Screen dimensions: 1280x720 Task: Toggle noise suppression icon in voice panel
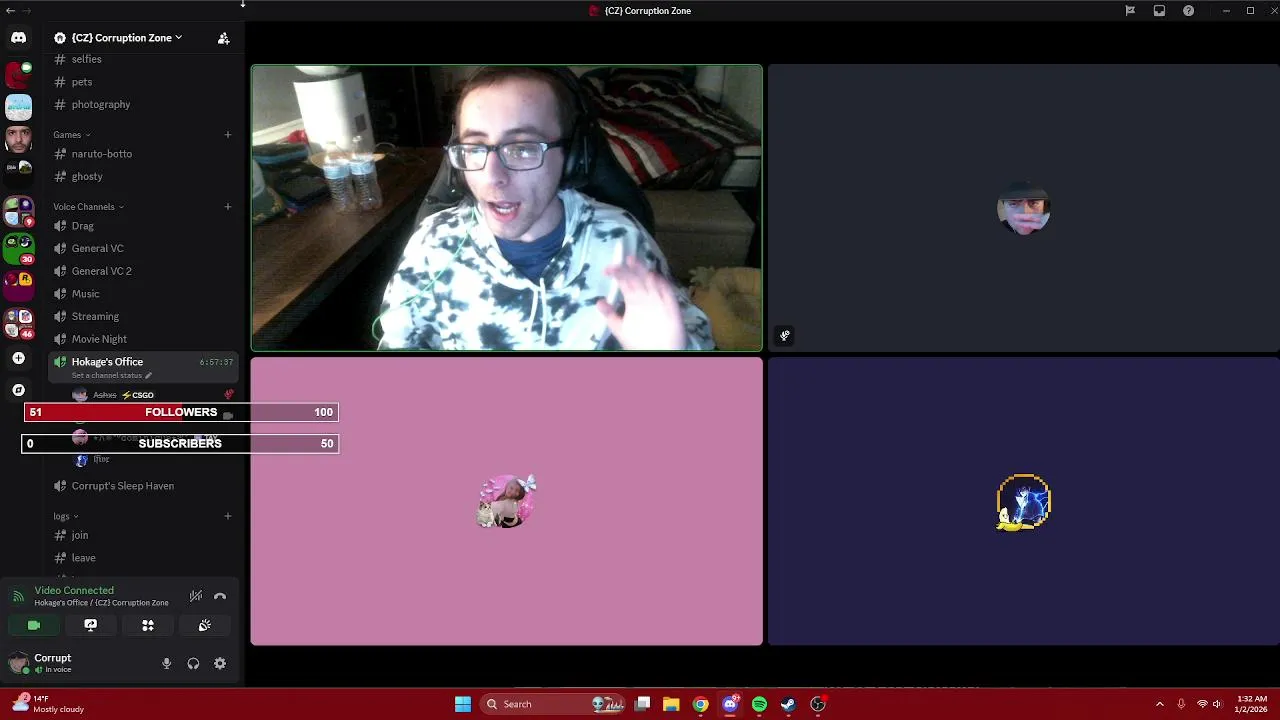(x=196, y=596)
